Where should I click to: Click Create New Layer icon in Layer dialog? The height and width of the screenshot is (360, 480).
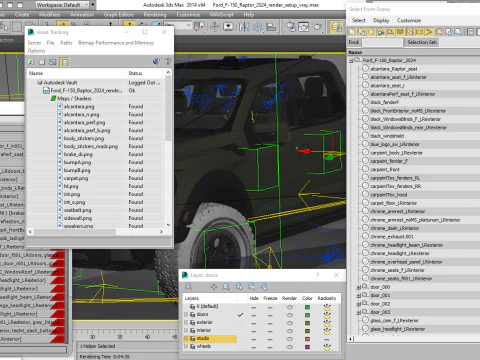point(189,286)
